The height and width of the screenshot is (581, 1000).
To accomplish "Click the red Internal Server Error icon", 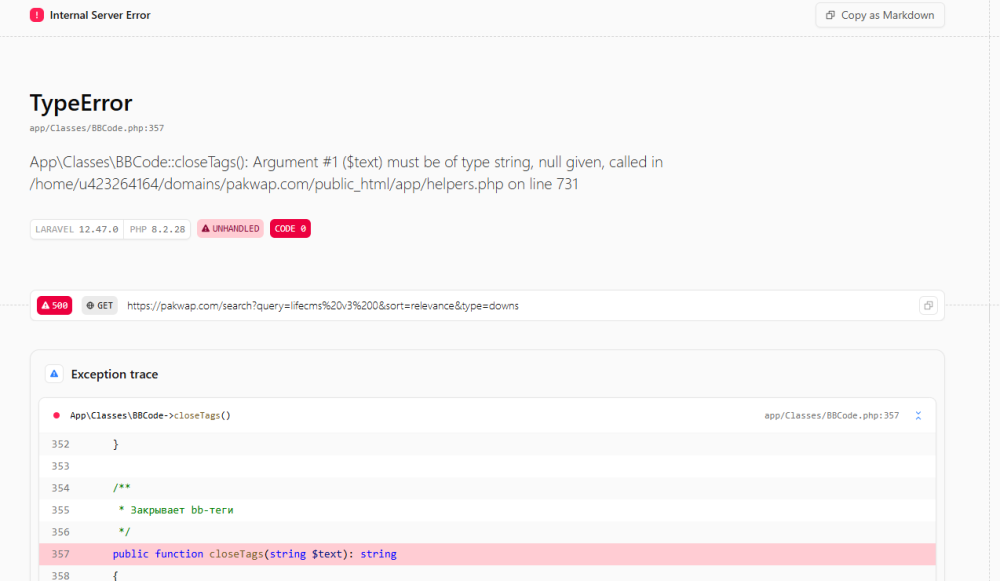I will pyautogui.click(x=37, y=15).
